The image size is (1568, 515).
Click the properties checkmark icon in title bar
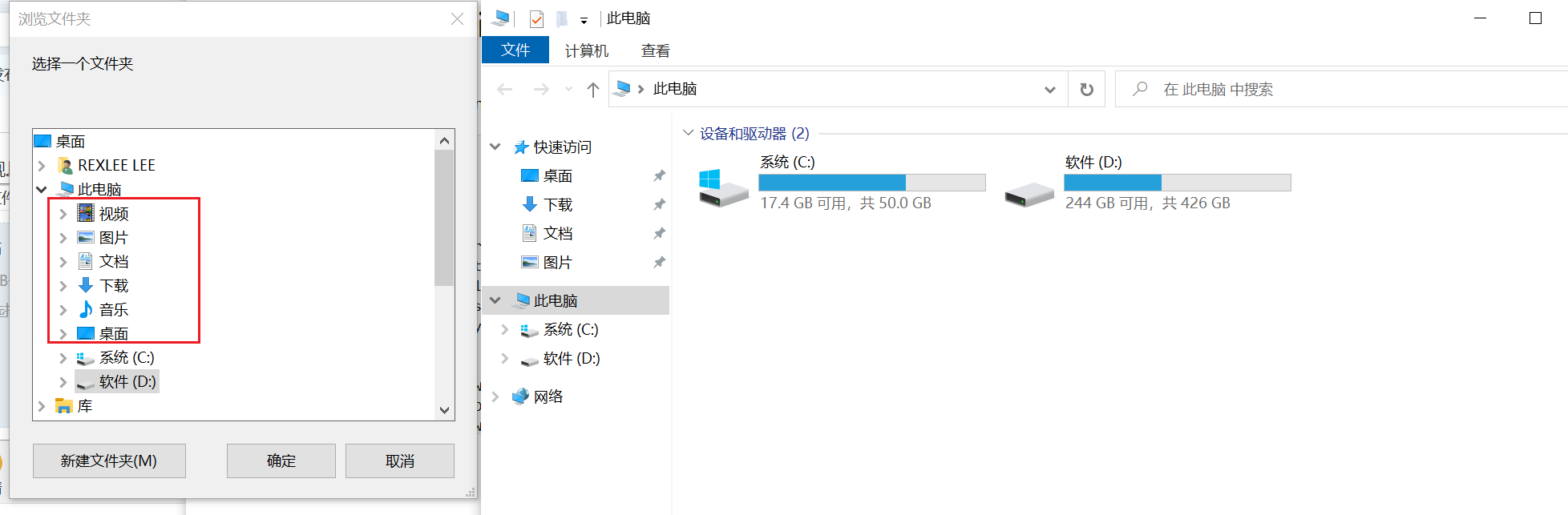pos(536,19)
